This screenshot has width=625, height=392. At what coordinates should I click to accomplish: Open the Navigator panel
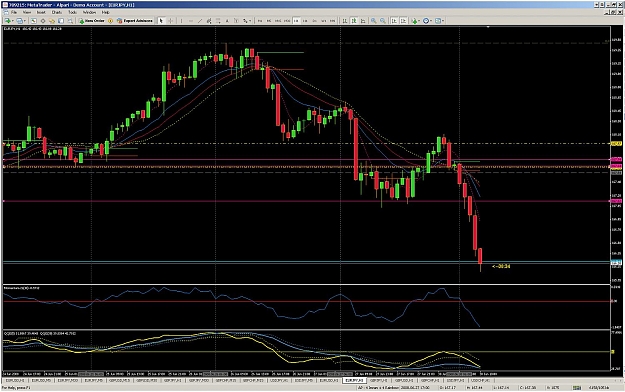pyautogui.click(x=52, y=21)
